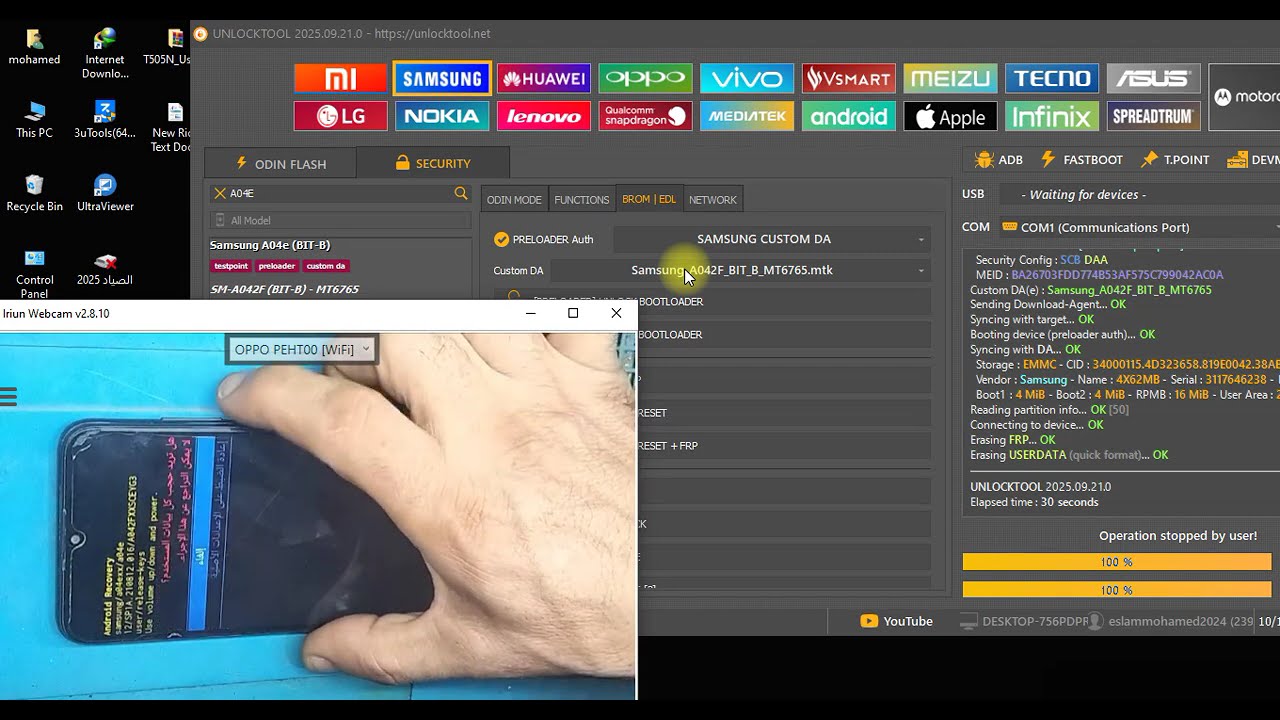Click the upper 100 % progress bar
The image size is (1280, 720).
pos(1117,562)
